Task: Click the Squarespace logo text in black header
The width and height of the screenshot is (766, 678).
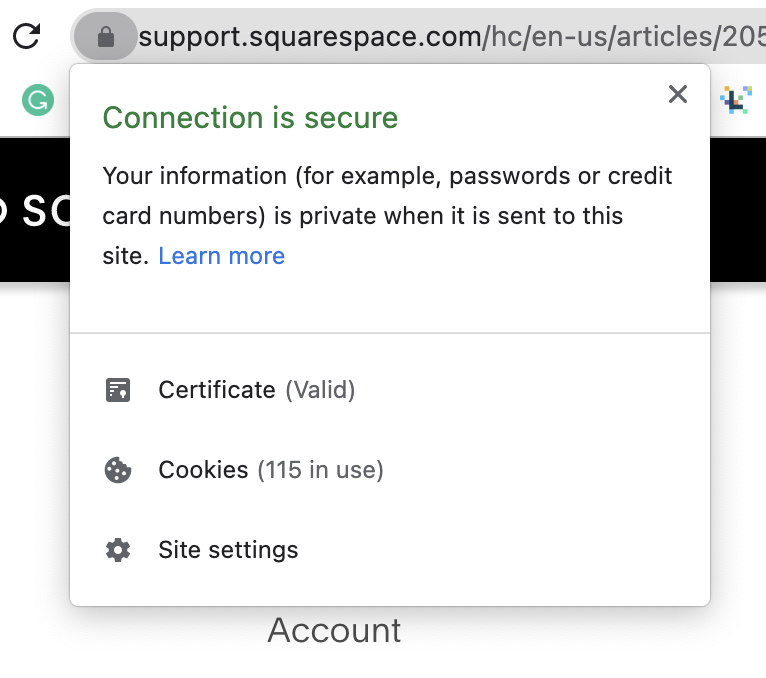Action: (34, 211)
